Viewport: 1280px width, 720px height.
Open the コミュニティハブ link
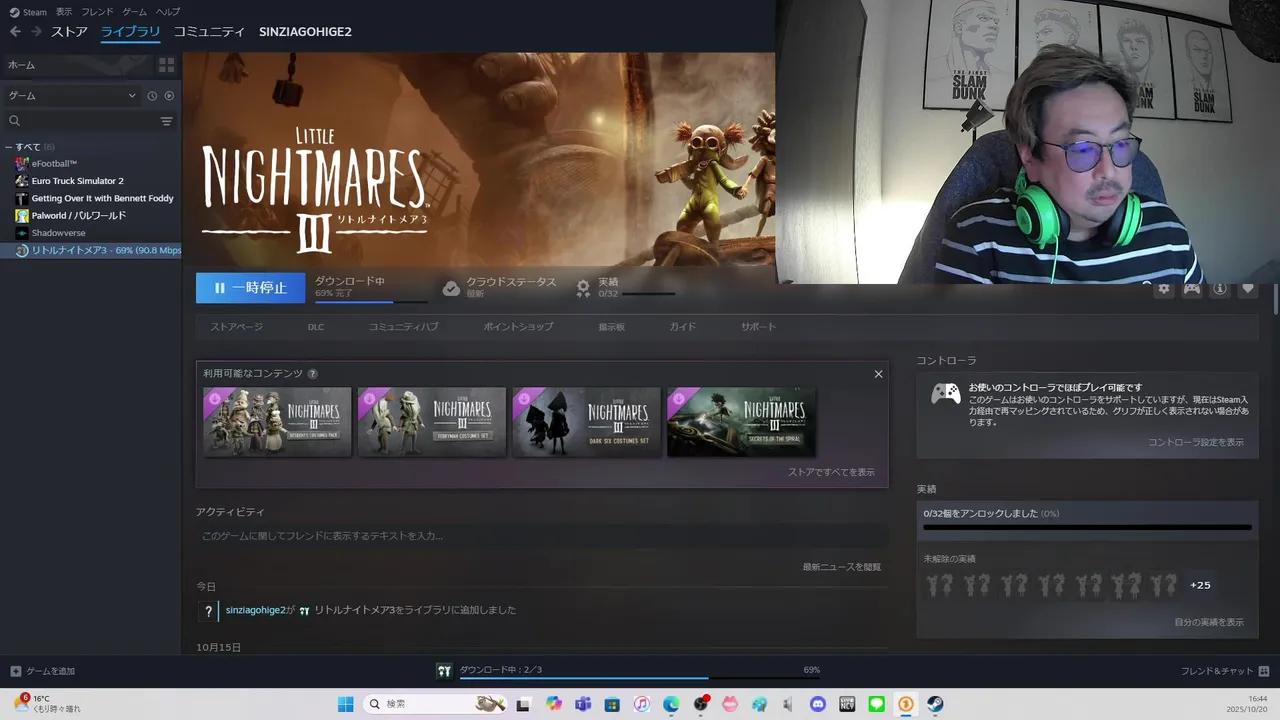pos(403,327)
